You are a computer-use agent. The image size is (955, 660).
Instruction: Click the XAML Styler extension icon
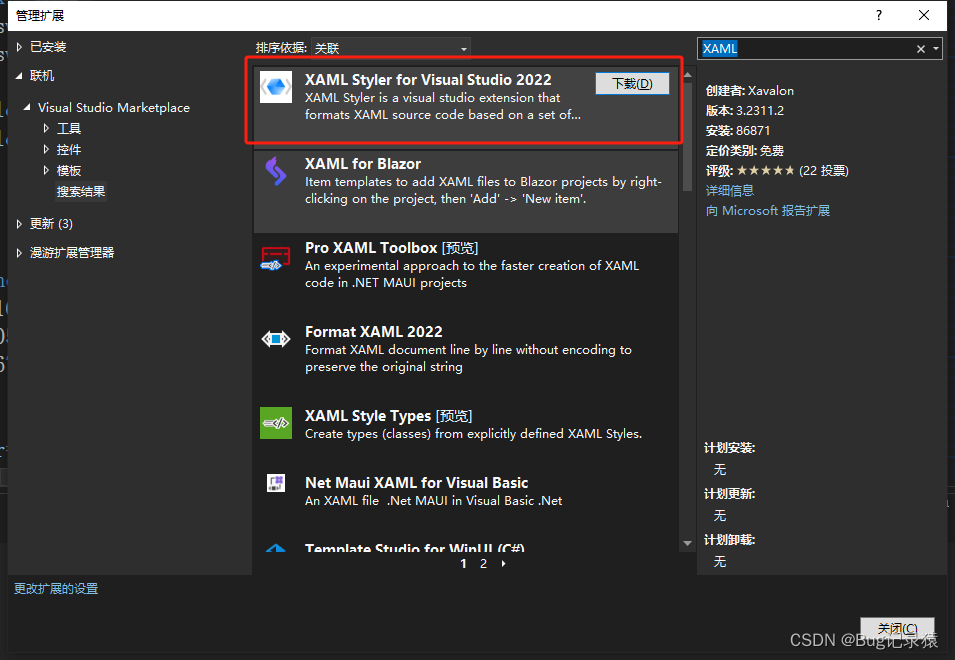[276, 87]
